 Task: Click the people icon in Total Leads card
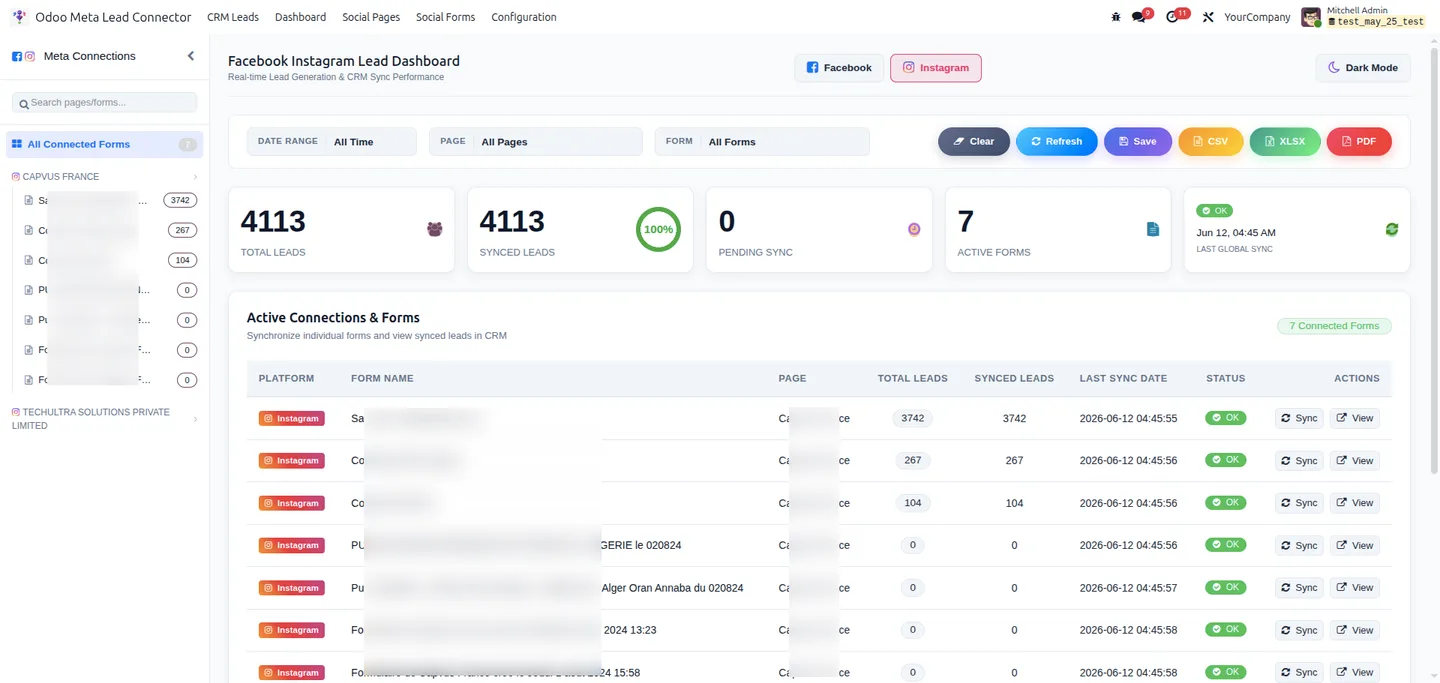click(x=434, y=229)
